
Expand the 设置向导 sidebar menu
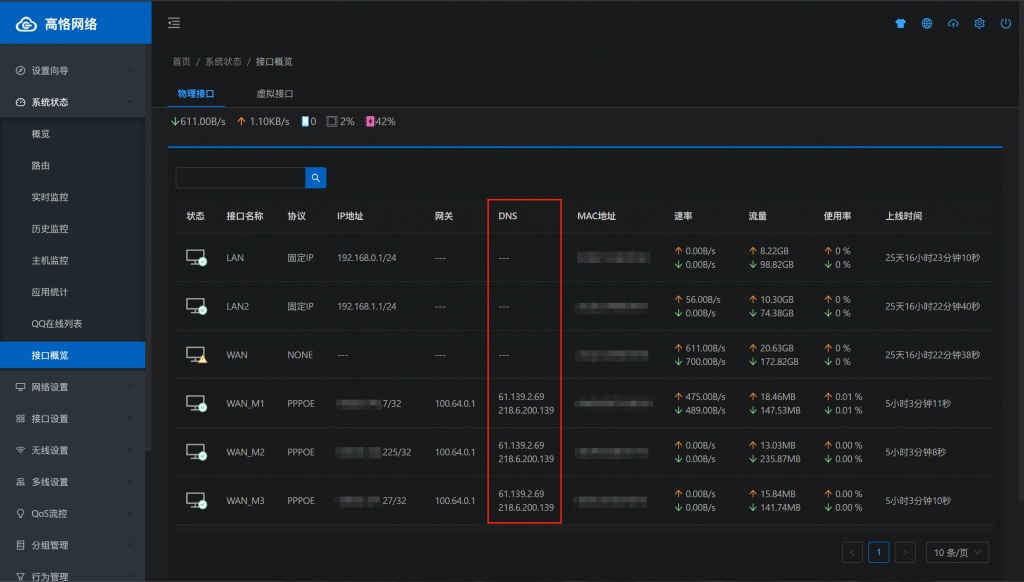click(x=72, y=71)
